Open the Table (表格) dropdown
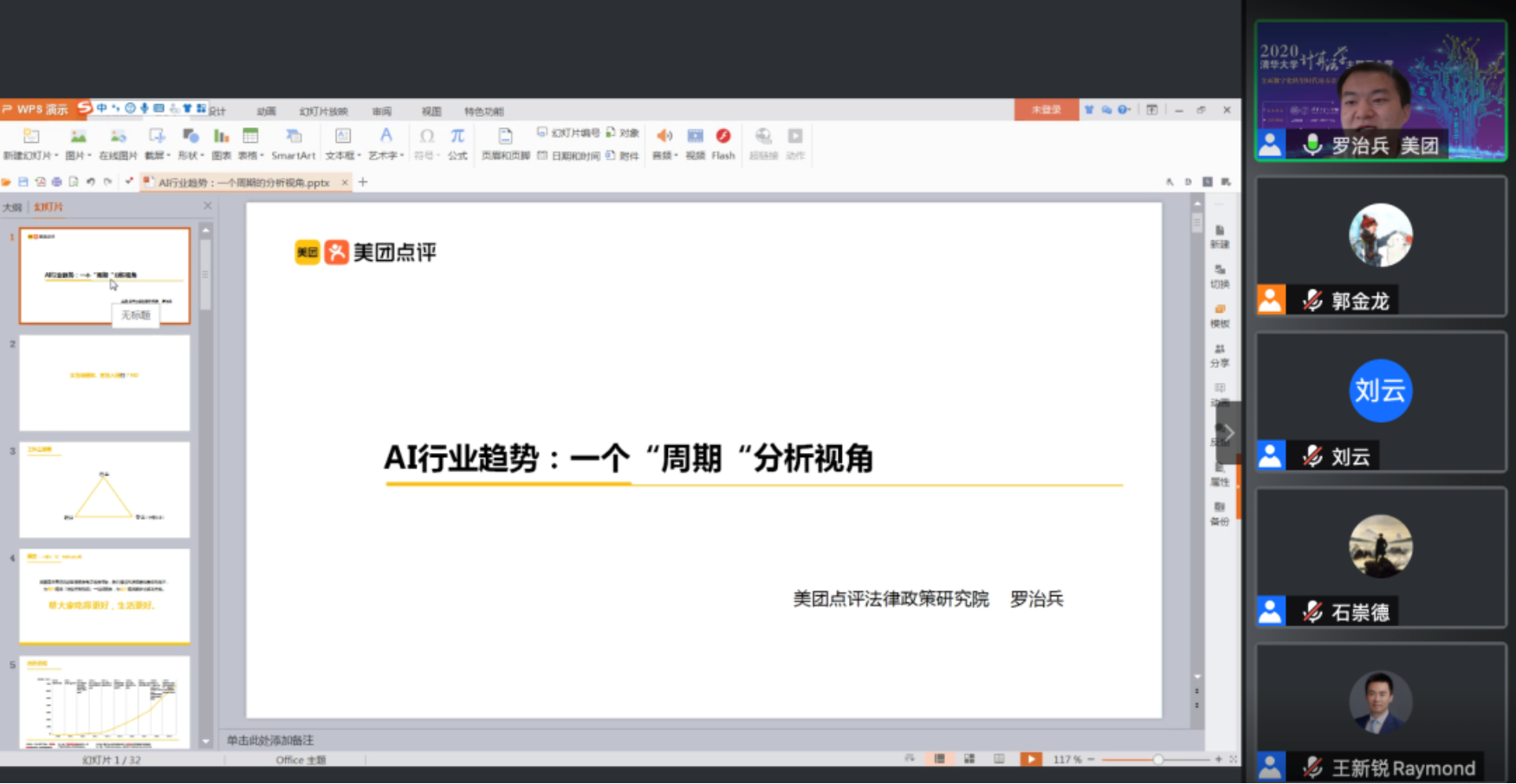The image size is (1516, 784). tap(250, 144)
